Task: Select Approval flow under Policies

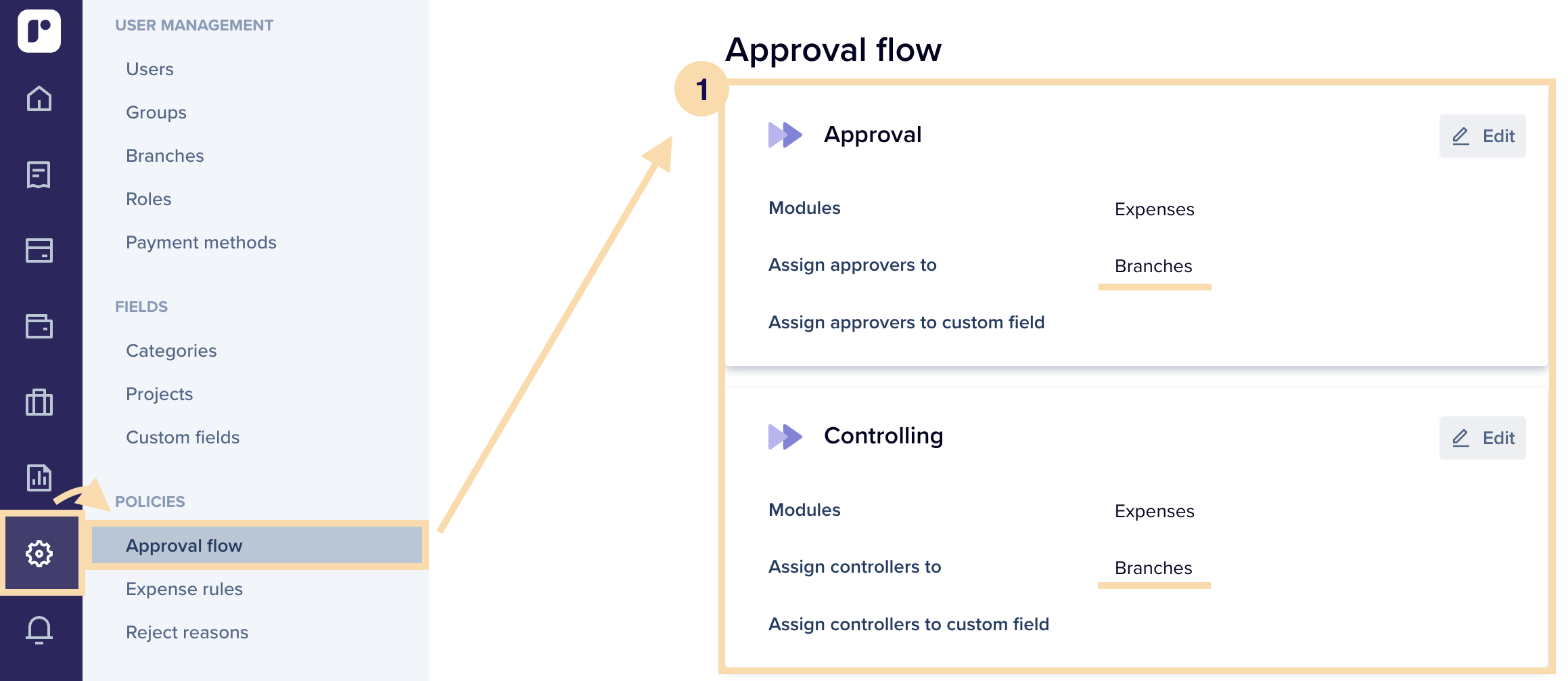Action: (x=184, y=546)
